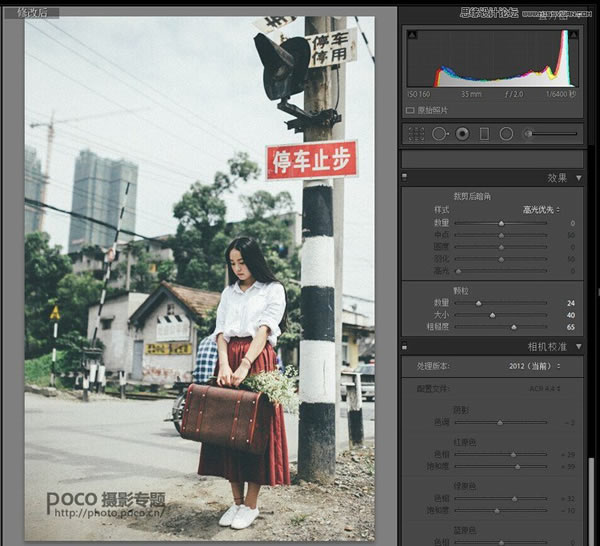This screenshot has height=546, width=600.
Task: Click the 颗粒 section label
Action: click(x=461, y=291)
